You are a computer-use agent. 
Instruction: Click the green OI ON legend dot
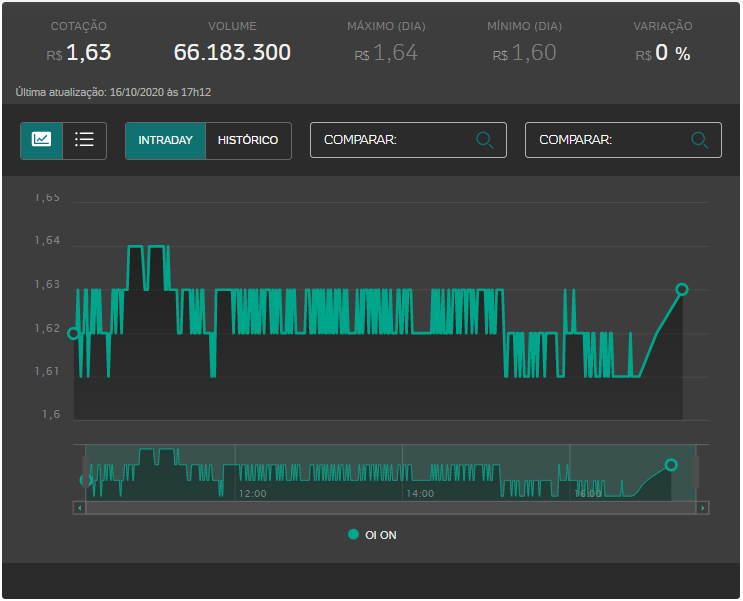click(x=353, y=535)
